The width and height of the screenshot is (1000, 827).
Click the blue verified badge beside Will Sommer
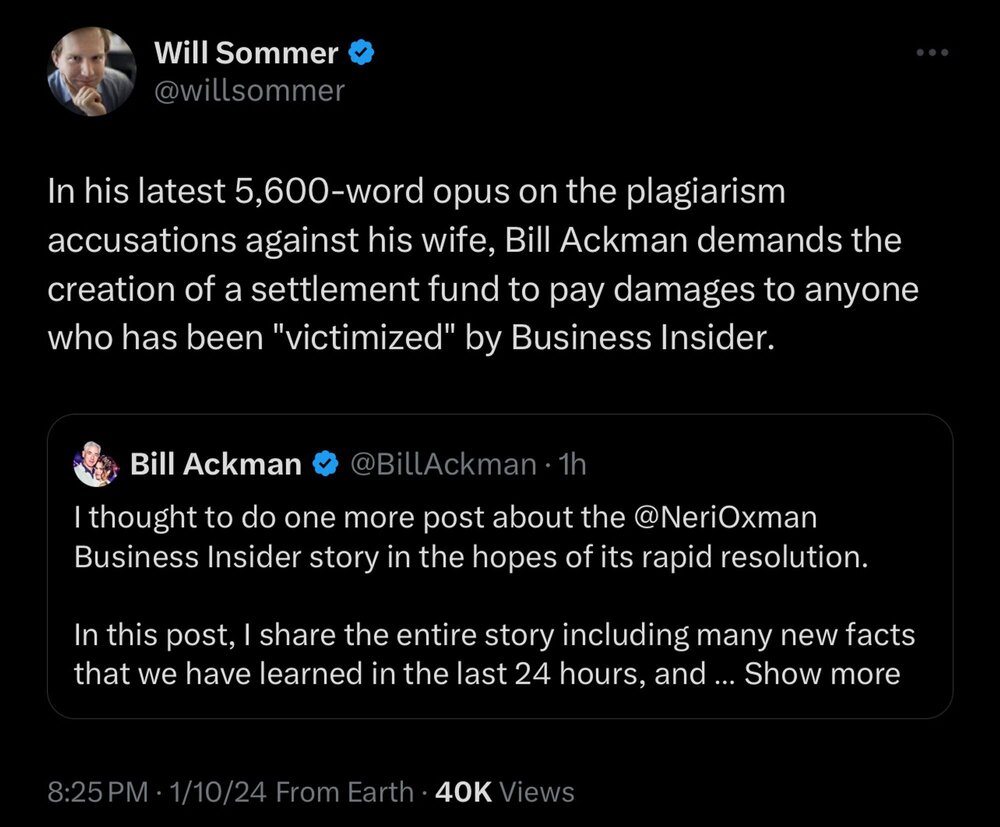pyautogui.click(x=361, y=54)
